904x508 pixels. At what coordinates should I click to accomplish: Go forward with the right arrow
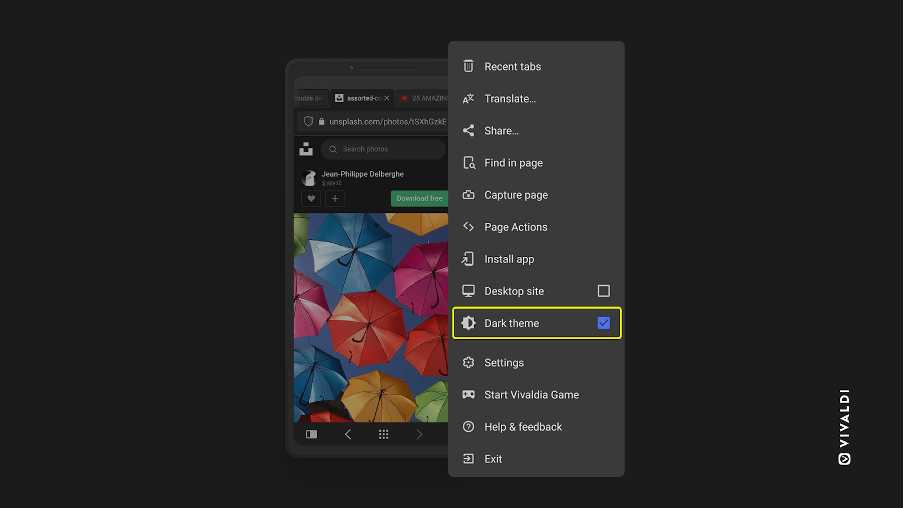(x=419, y=435)
